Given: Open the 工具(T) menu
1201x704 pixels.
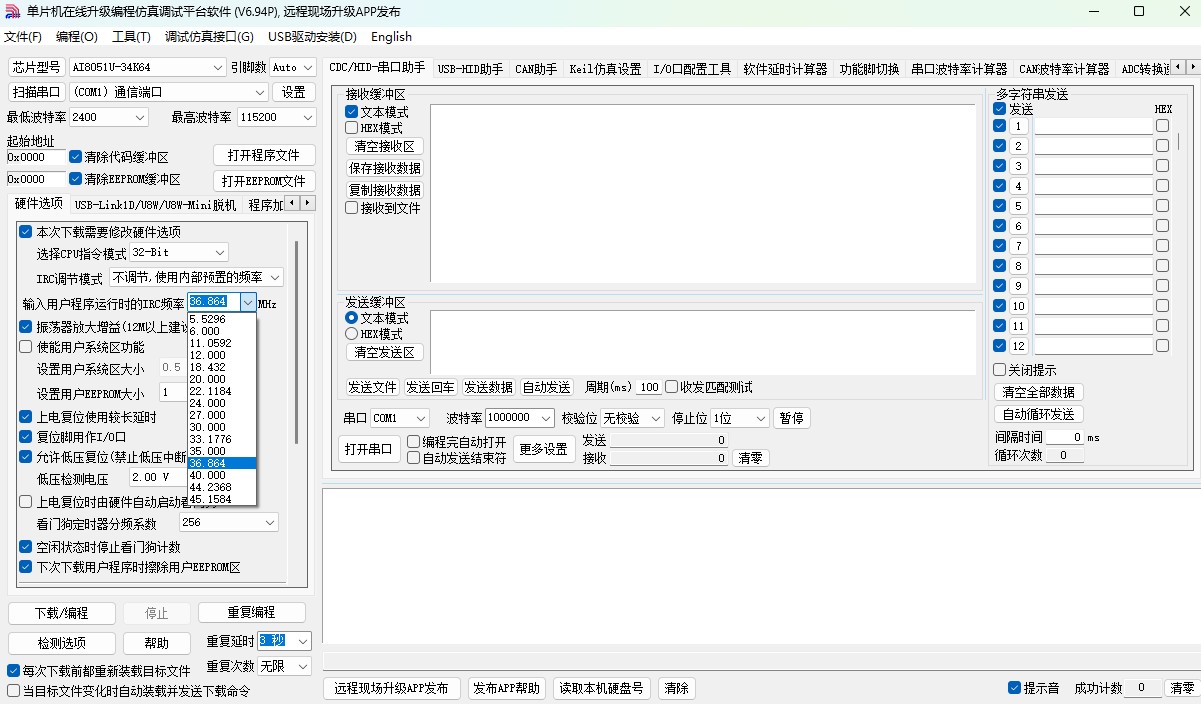Looking at the screenshot, I should coord(131,37).
